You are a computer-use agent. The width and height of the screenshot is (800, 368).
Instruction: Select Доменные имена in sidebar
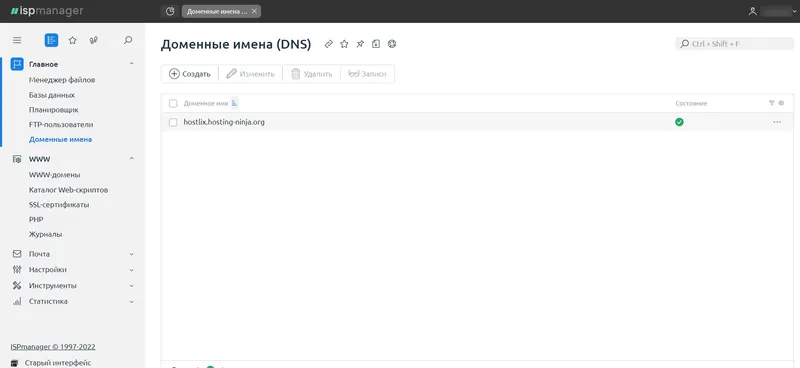tap(60, 139)
